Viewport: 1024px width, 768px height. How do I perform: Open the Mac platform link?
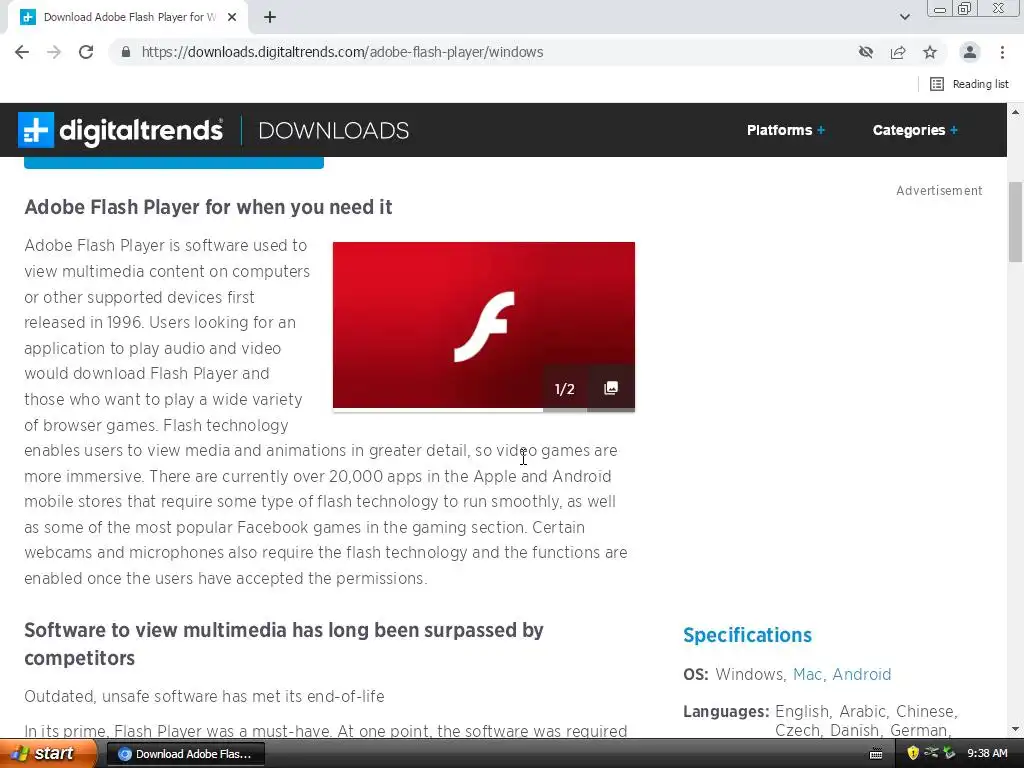808,674
